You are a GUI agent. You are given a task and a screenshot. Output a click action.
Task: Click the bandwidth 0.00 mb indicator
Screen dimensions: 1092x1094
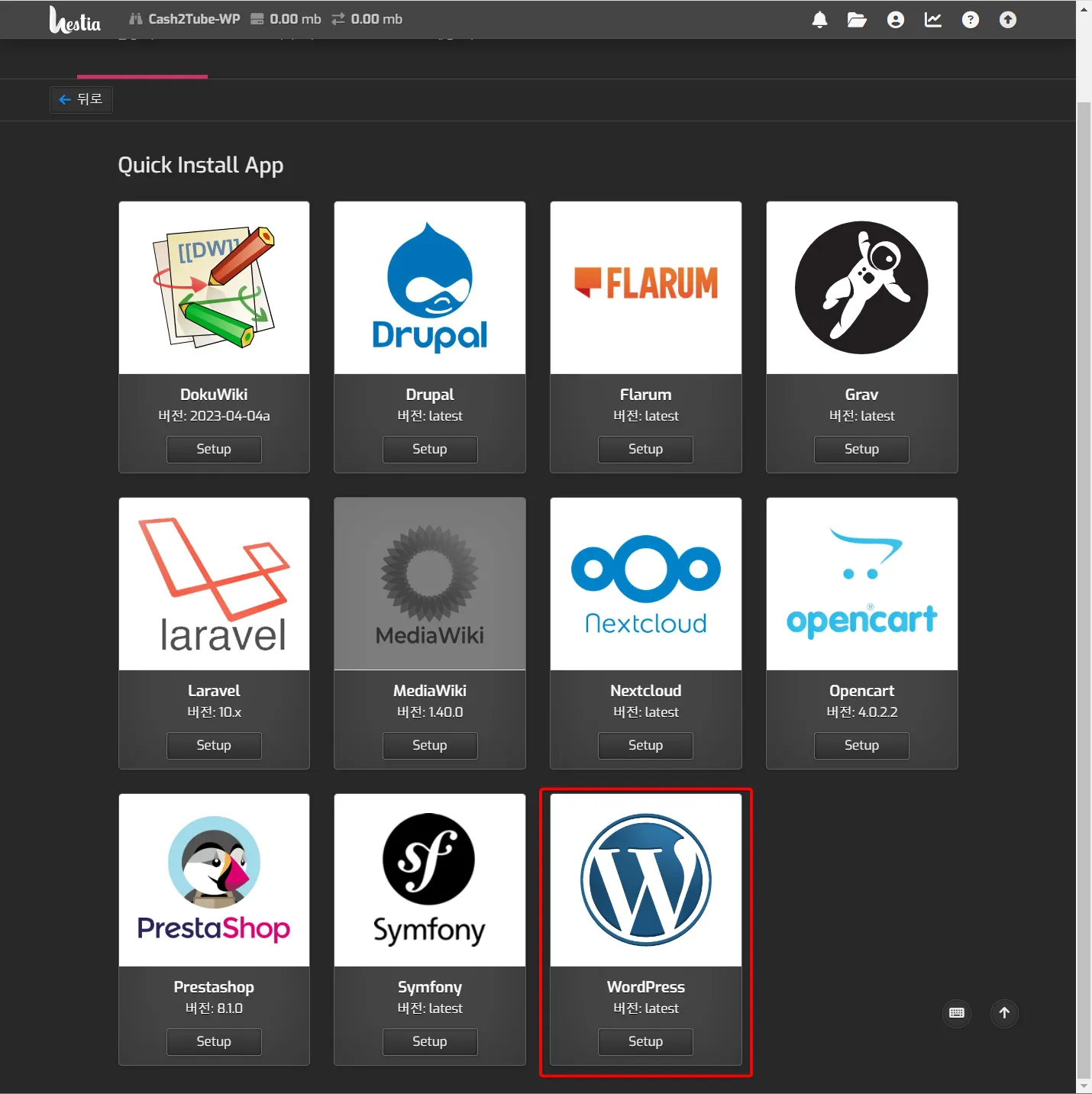[367, 19]
